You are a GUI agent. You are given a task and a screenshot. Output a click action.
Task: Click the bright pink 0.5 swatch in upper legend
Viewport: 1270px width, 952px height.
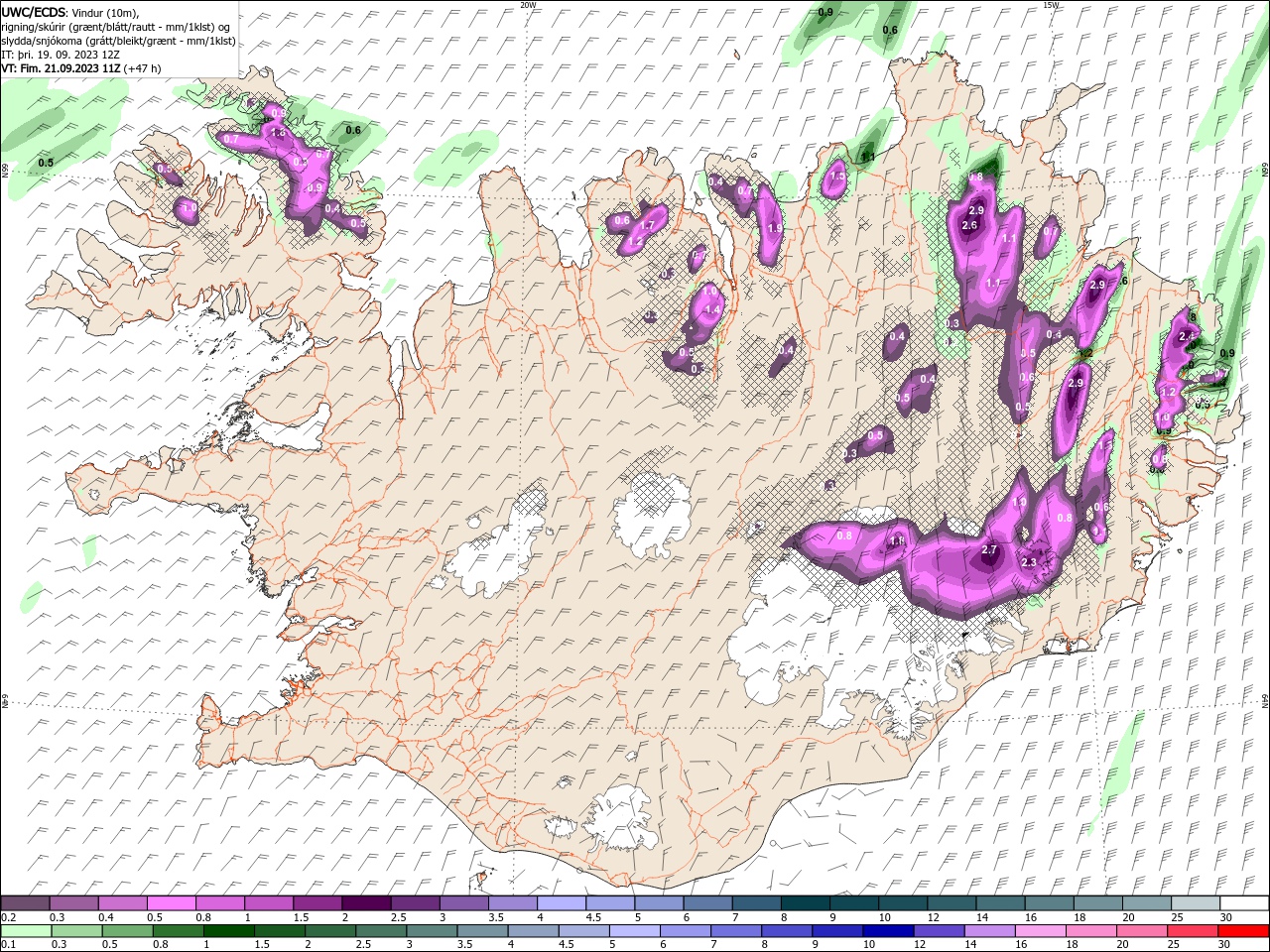tap(171, 903)
